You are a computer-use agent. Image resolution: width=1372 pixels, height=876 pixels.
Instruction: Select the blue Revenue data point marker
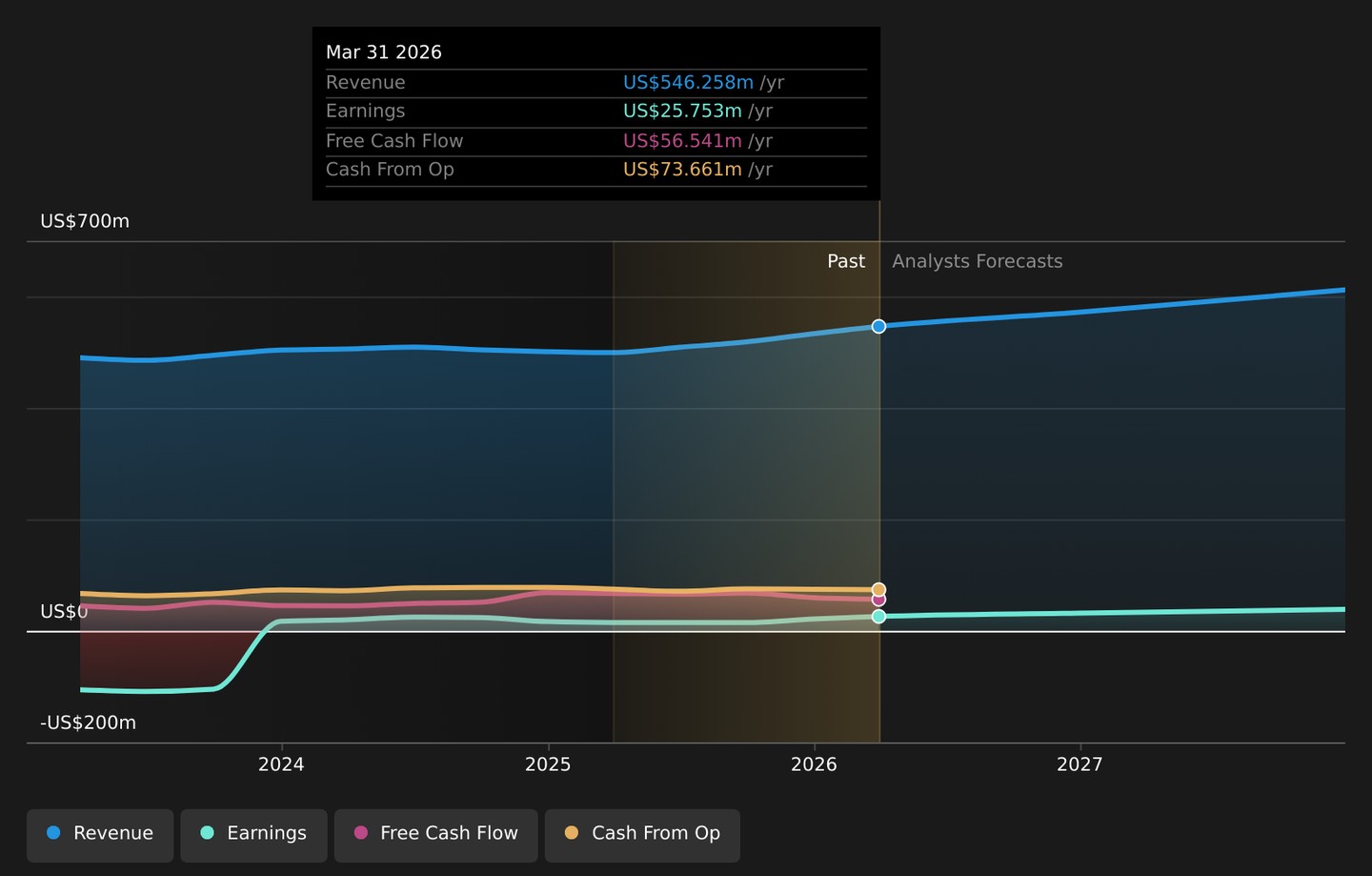(x=878, y=326)
